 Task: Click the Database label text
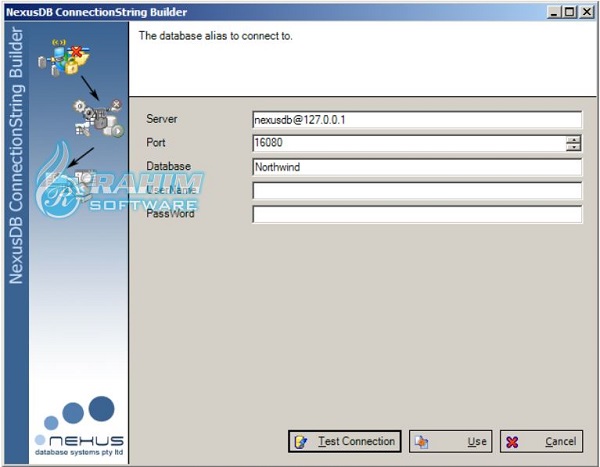168,166
